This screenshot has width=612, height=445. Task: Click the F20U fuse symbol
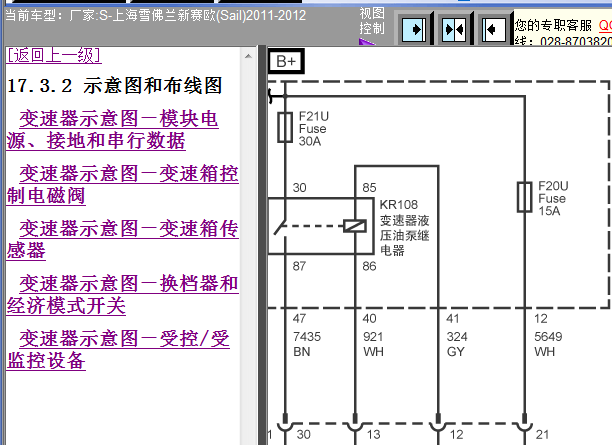coord(525,197)
